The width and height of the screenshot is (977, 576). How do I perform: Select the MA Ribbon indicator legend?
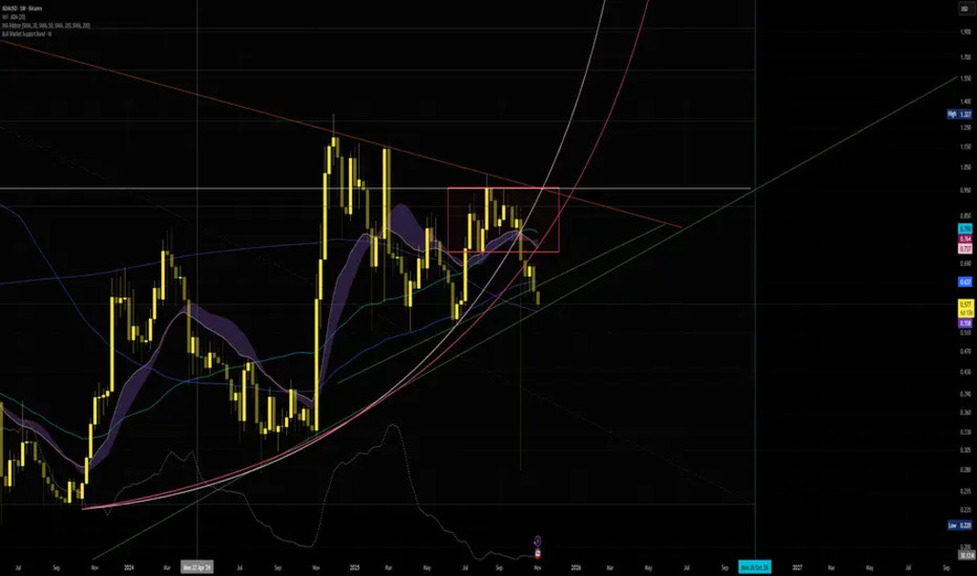coord(45,23)
